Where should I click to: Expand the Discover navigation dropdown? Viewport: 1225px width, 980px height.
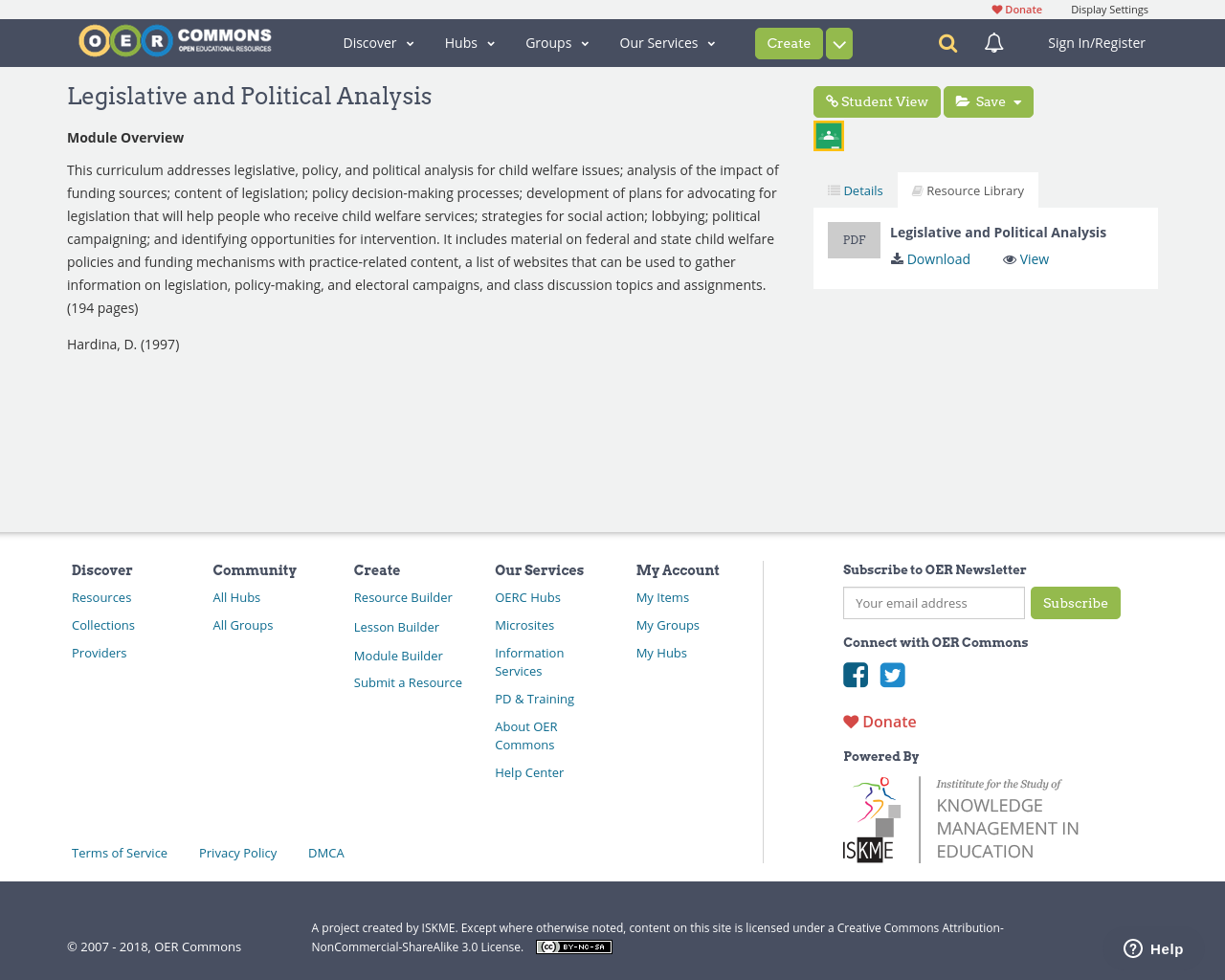376,42
